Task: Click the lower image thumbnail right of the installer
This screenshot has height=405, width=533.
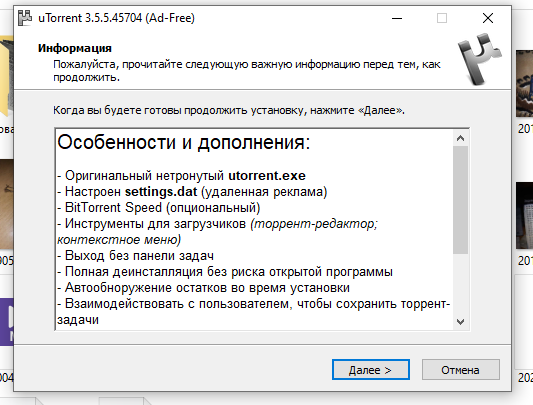Action: (x=525, y=216)
